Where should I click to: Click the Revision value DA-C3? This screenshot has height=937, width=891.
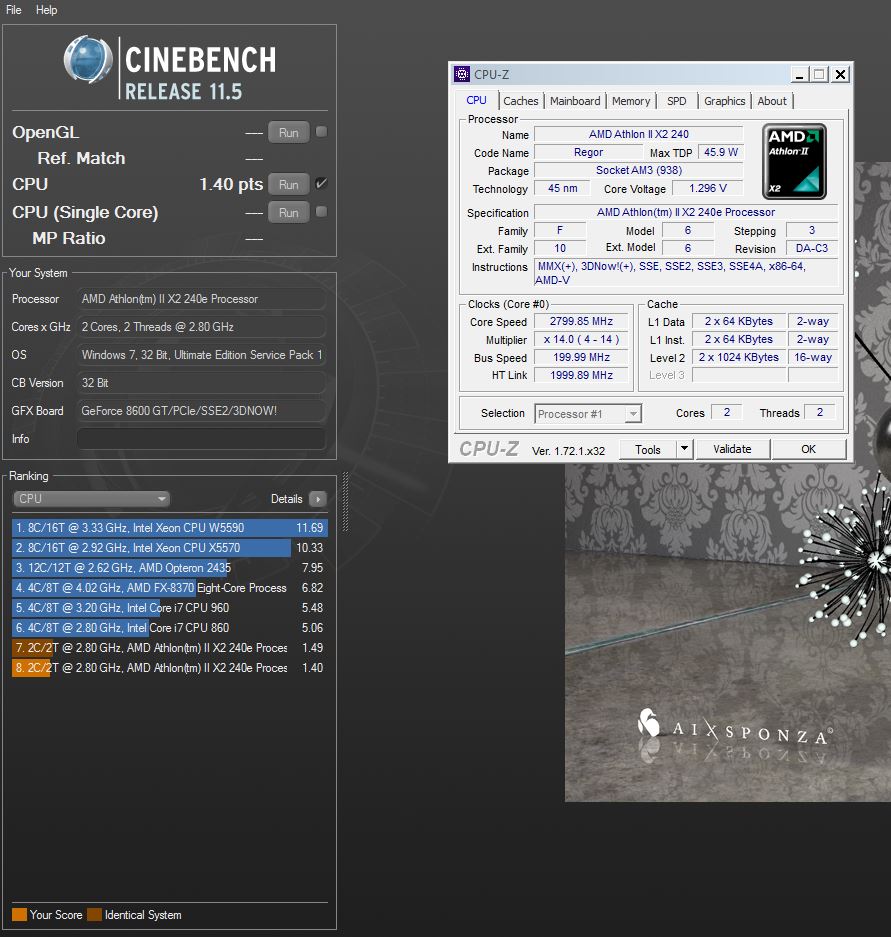coord(812,248)
